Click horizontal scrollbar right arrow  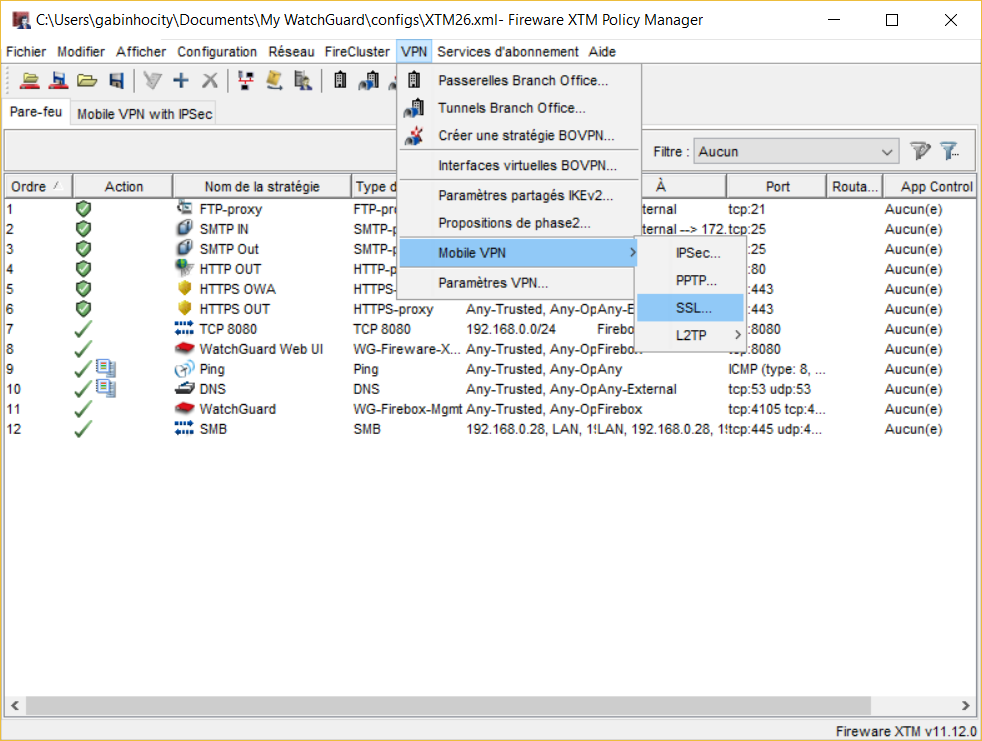pyautogui.click(x=966, y=706)
